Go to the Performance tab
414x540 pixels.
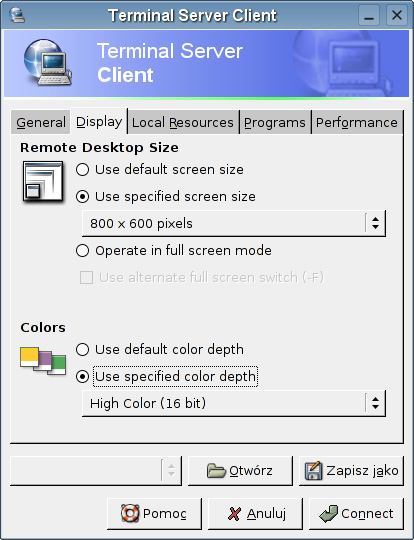pyautogui.click(x=357, y=123)
